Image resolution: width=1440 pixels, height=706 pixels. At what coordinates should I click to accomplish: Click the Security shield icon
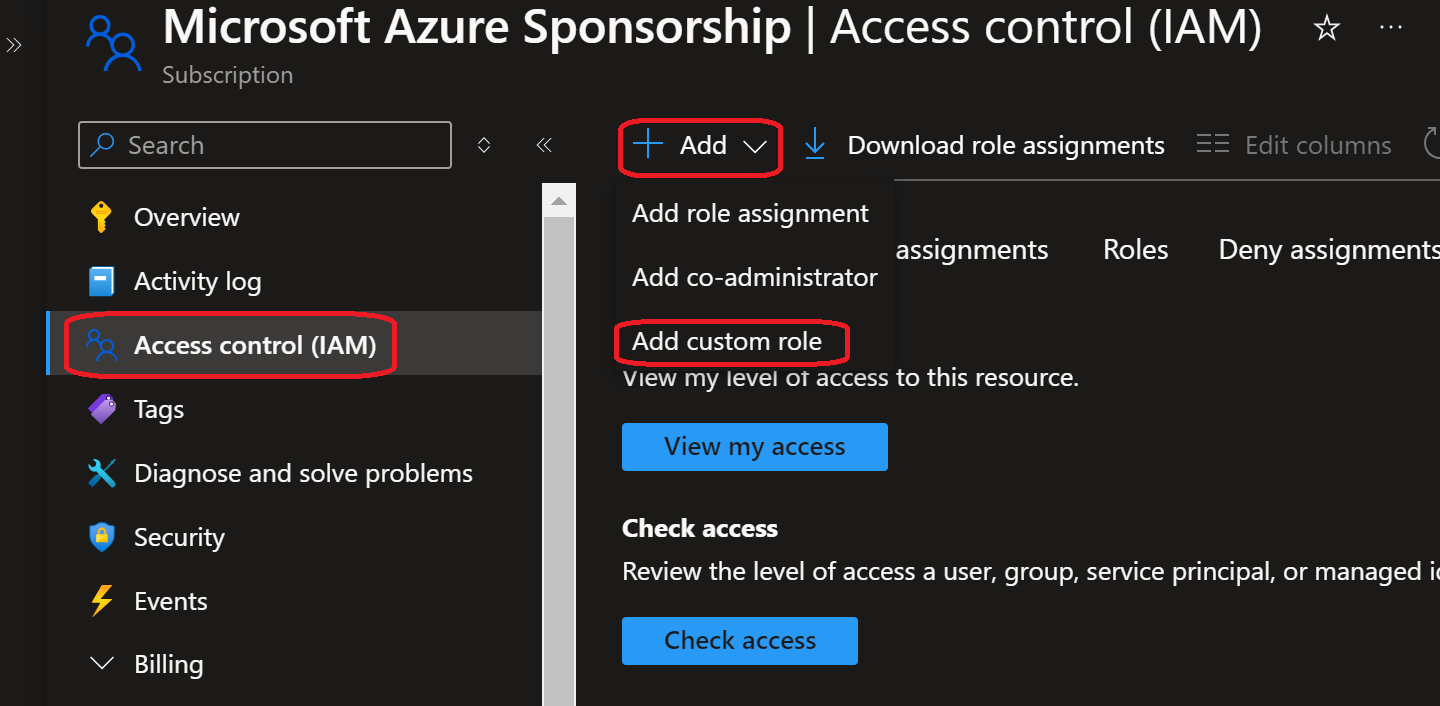tap(101, 537)
